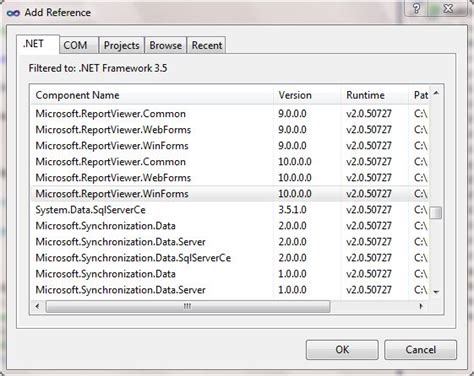Click the horizontal scrollbar thumb
Image resolution: width=474 pixels, height=376 pixels.
tap(188, 306)
